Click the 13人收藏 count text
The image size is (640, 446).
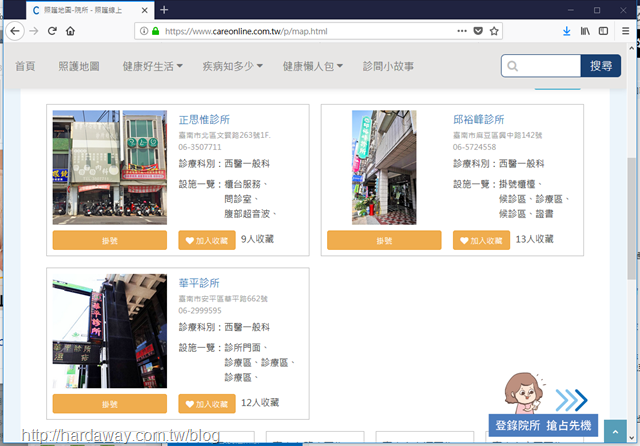pyautogui.click(x=534, y=239)
